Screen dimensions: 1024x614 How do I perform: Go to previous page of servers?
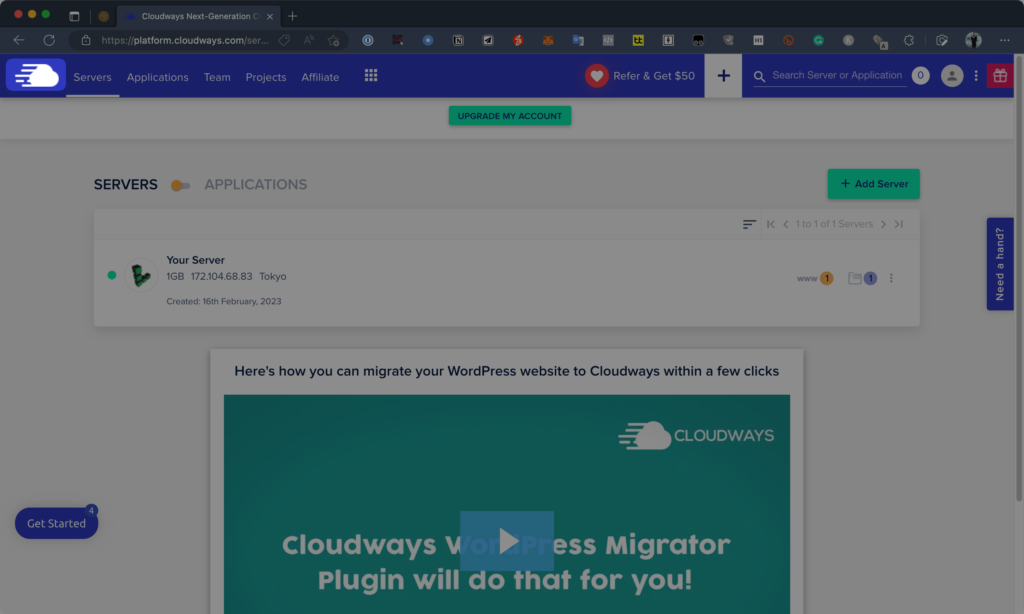786,224
